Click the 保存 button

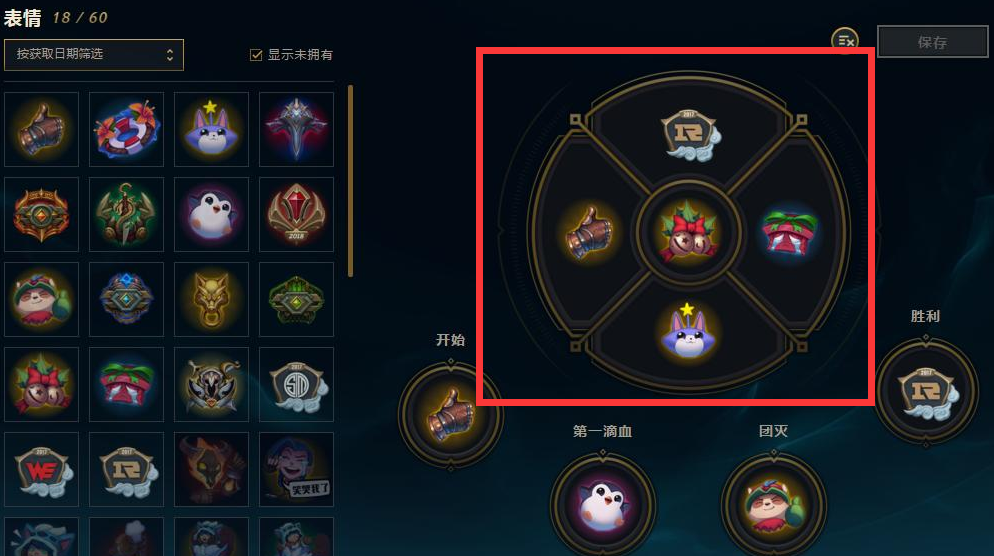[932, 42]
